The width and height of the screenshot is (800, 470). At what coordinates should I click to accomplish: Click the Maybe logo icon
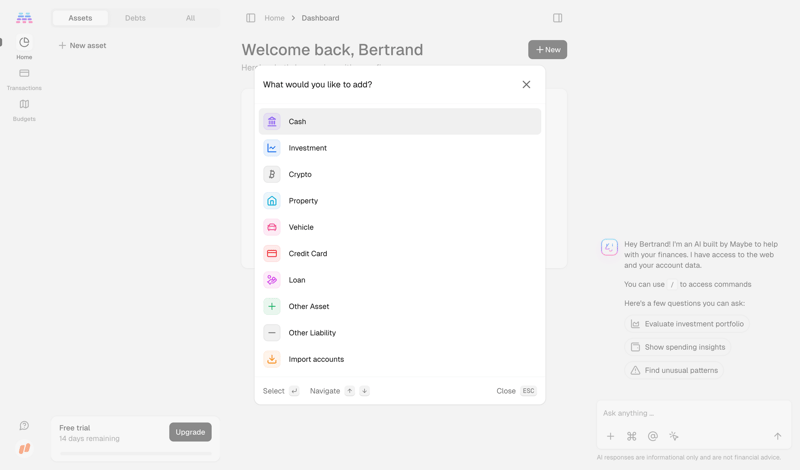[24, 18]
